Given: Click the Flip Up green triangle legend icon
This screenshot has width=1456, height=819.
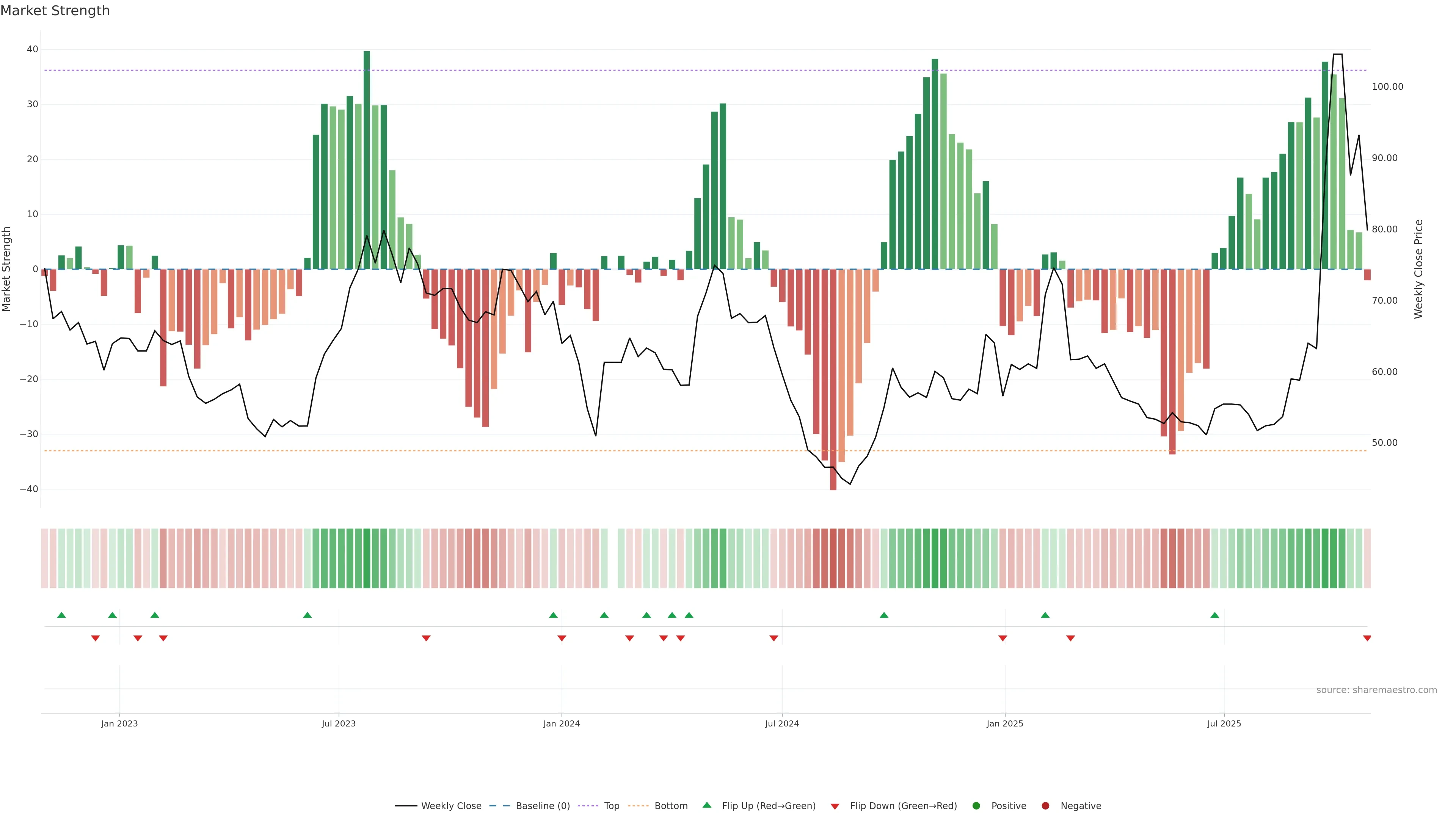Looking at the screenshot, I should [706, 805].
